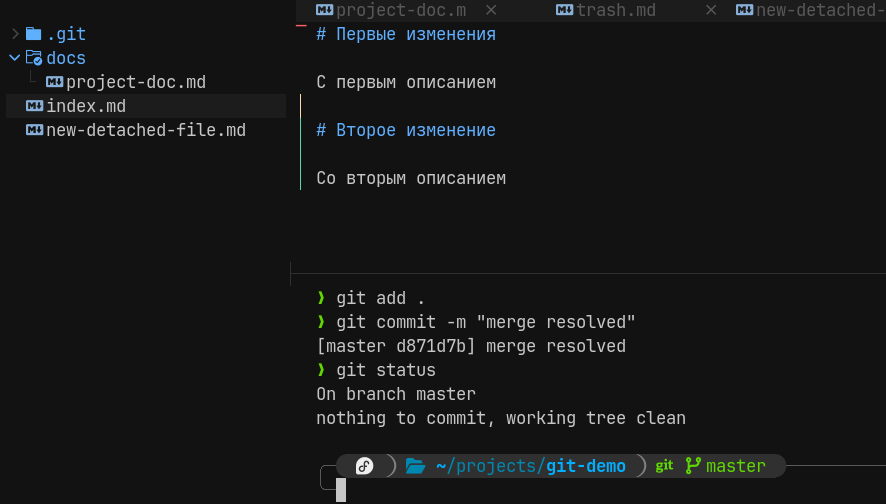The width and height of the screenshot is (886, 504).
Task: Click the docs folder icon with checkmark
Action: [34, 58]
